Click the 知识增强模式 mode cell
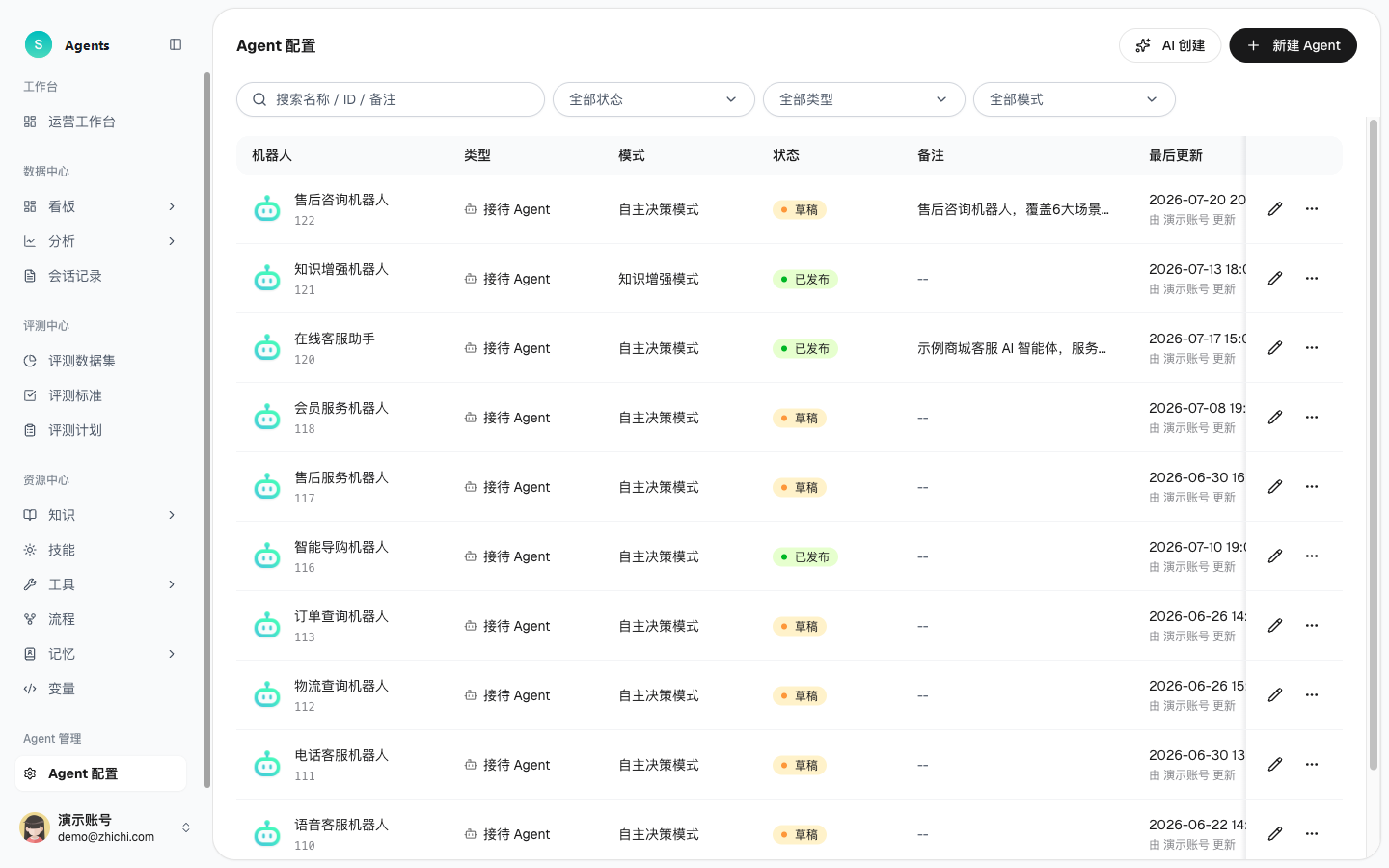This screenshot has height=868, width=1389. point(659,279)
